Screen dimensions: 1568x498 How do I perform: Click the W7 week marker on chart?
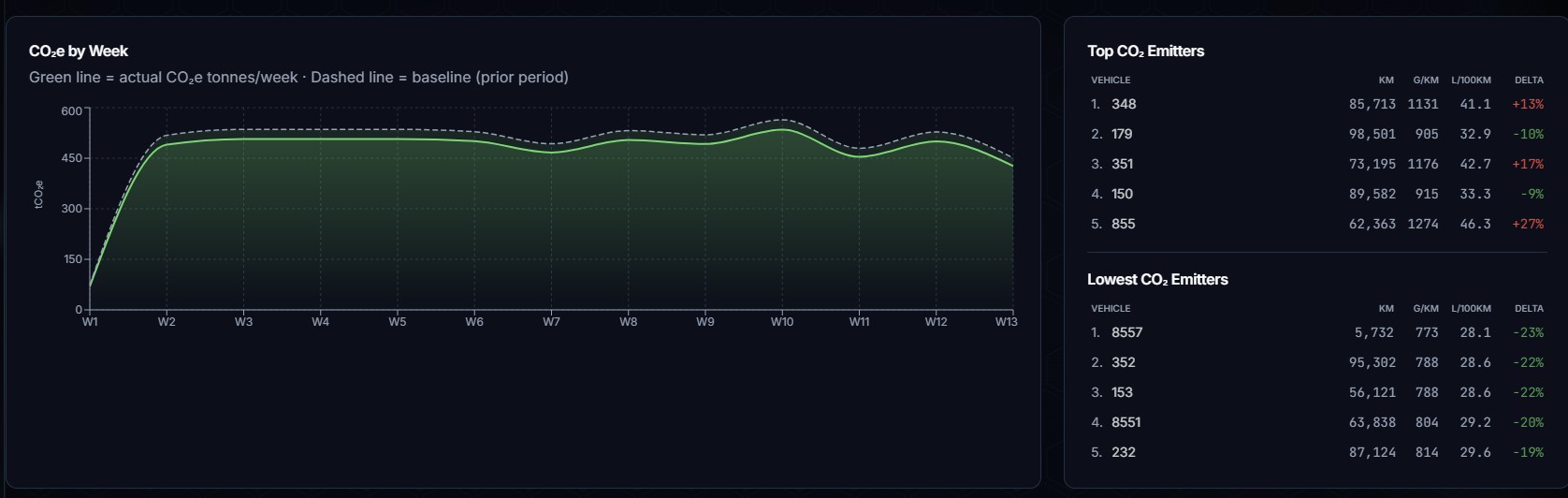[551, 322]
